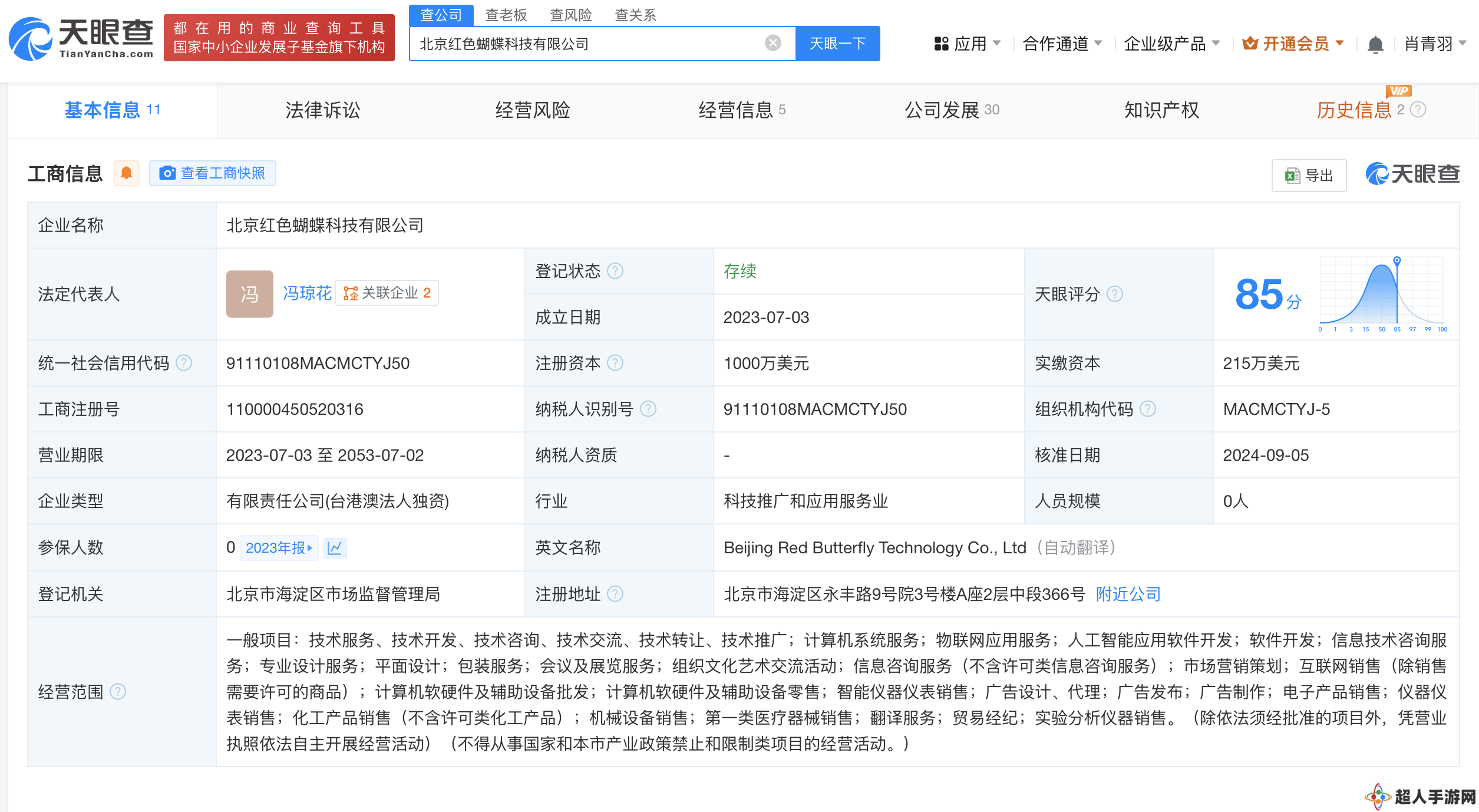
Task: Click the registration number 110000450520316
Action: (295, 409)
